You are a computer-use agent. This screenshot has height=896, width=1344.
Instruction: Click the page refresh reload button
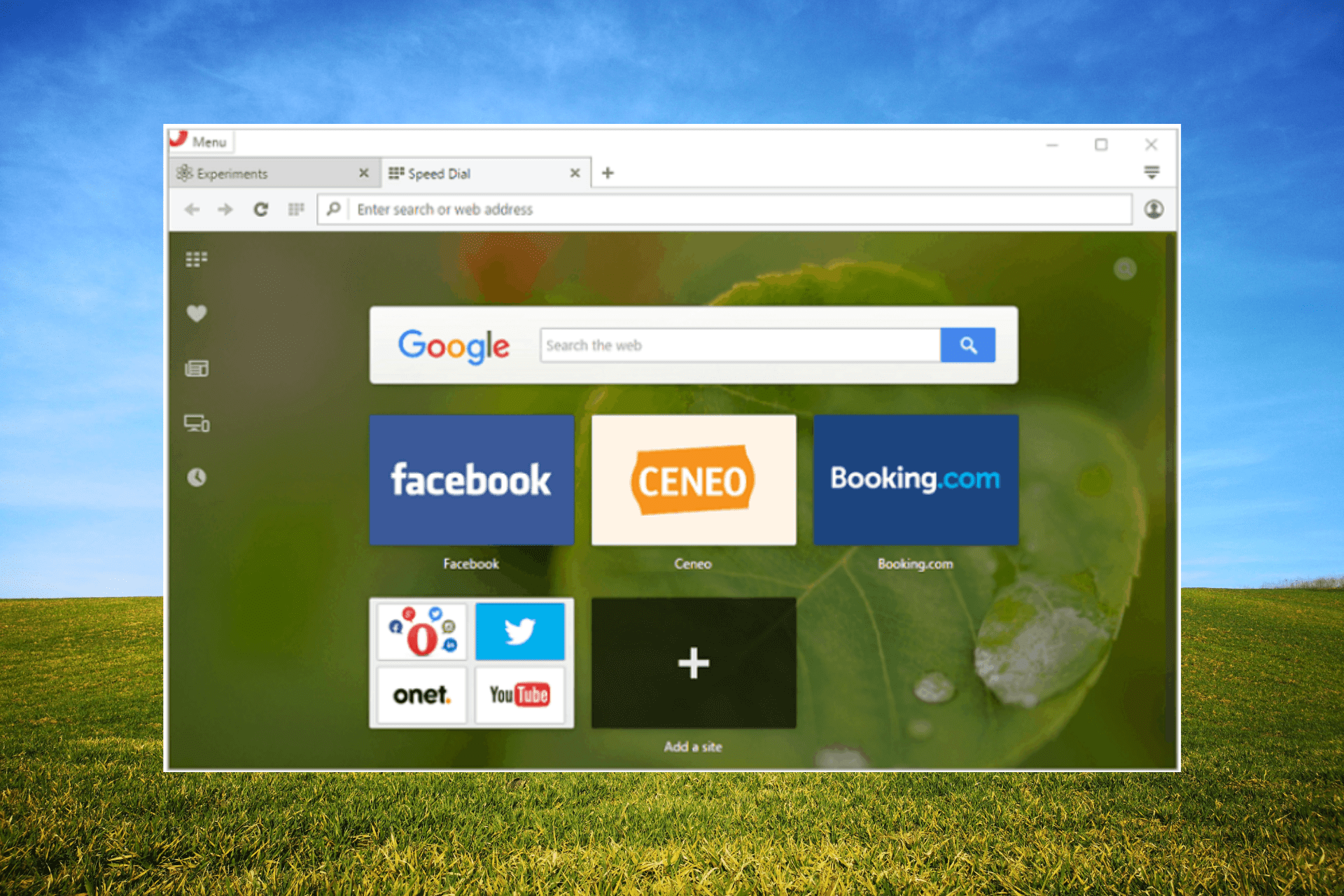click(x=264, y=208)
